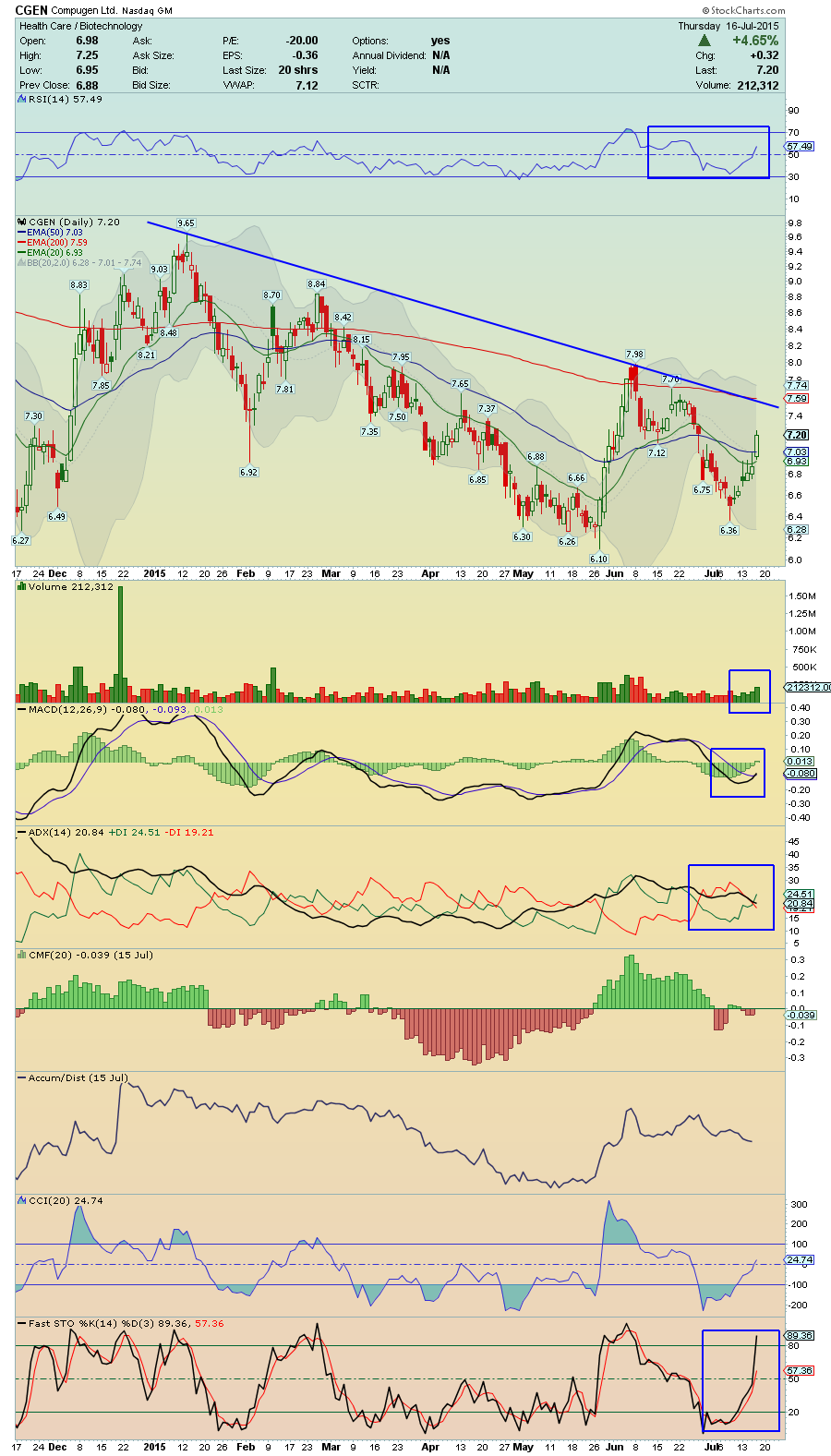Click the Fast STO legend dash icon
This screenshot has width=831, height=1456.
click(x=23, y=1324)
